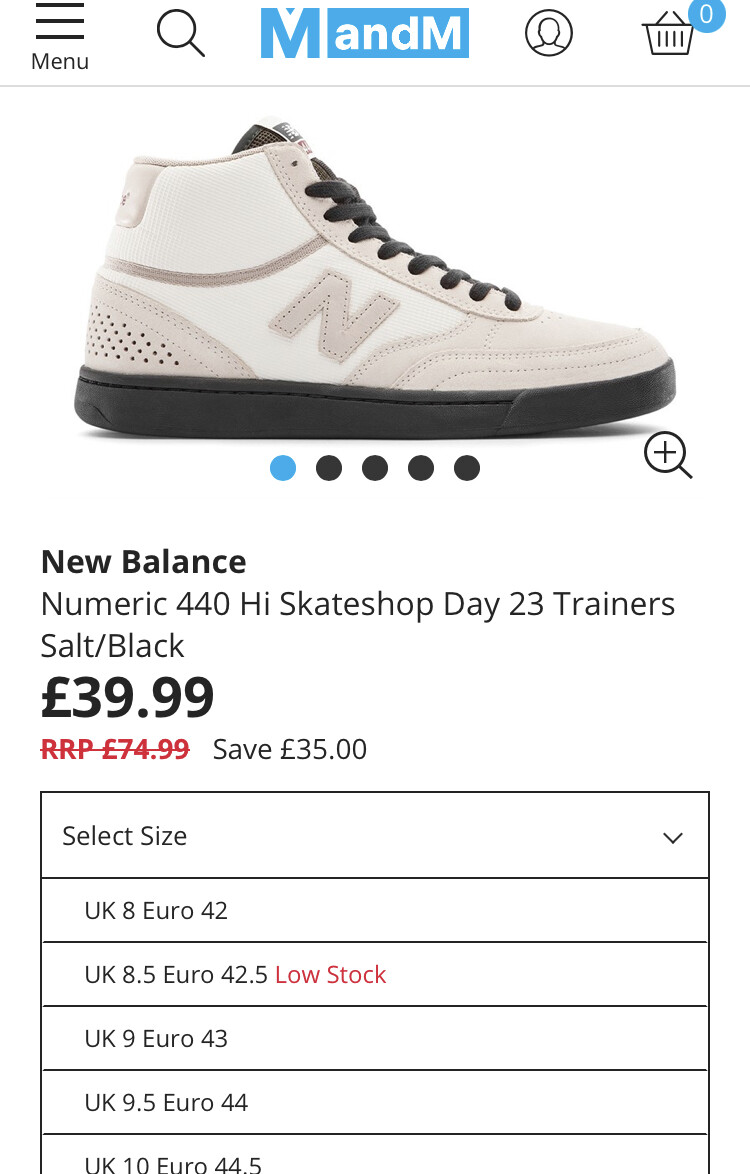Tap the search magnifier icon
Image resolution: width=750 pixels, height=1174 pixels.
[x=181, y=34]
